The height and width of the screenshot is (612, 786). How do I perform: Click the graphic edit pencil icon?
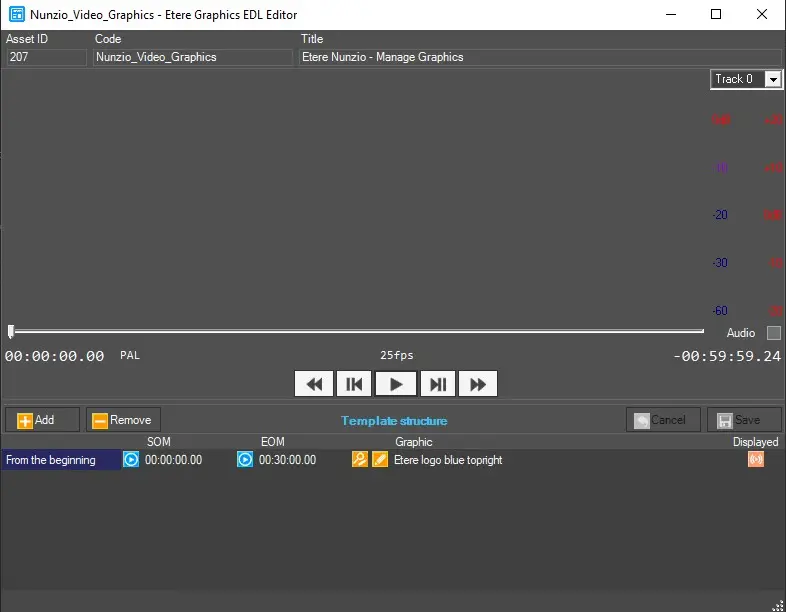click(x=380, y=460)
